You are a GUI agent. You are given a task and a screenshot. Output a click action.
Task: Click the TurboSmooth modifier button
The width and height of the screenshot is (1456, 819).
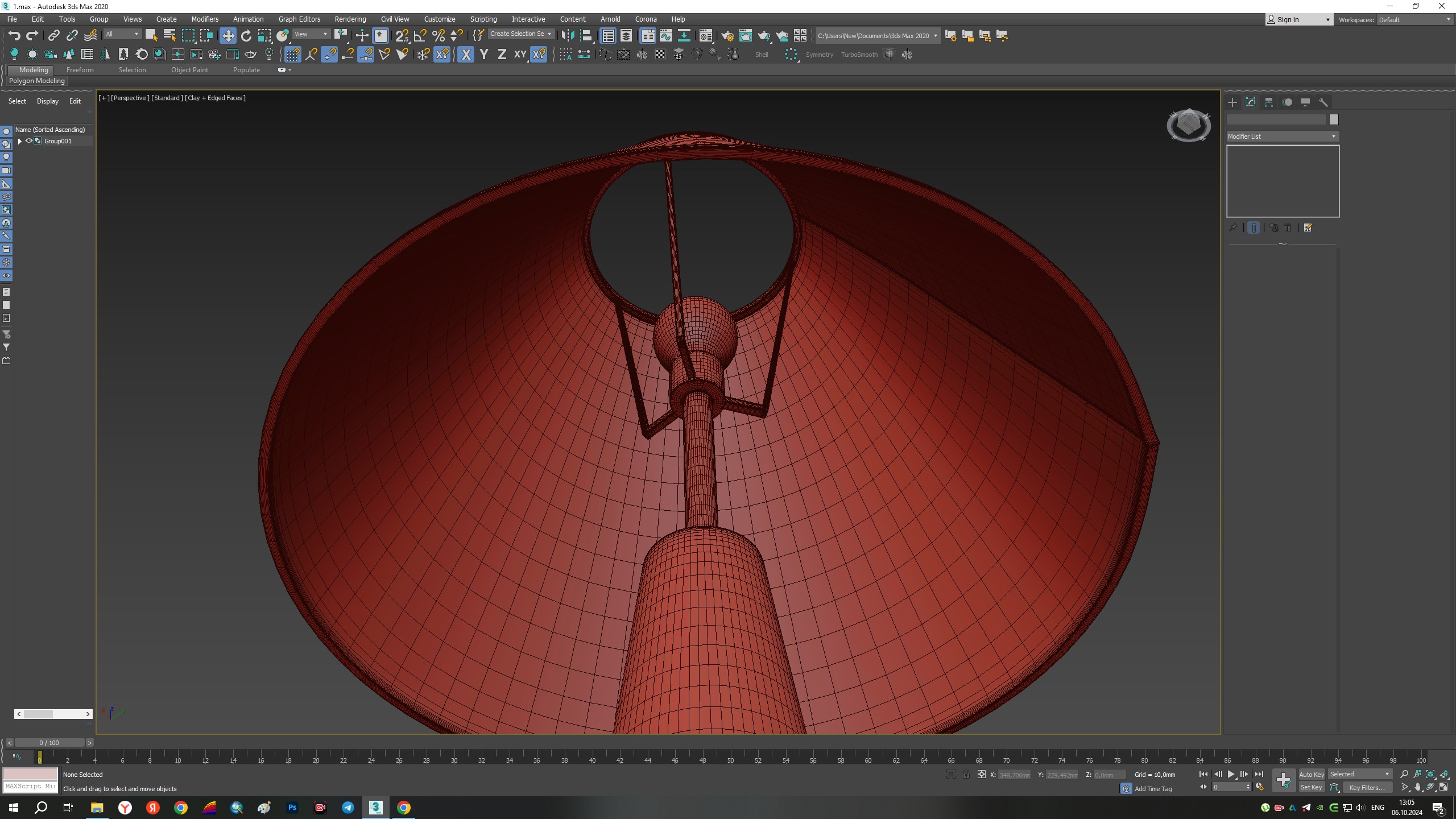click(859, 55)
